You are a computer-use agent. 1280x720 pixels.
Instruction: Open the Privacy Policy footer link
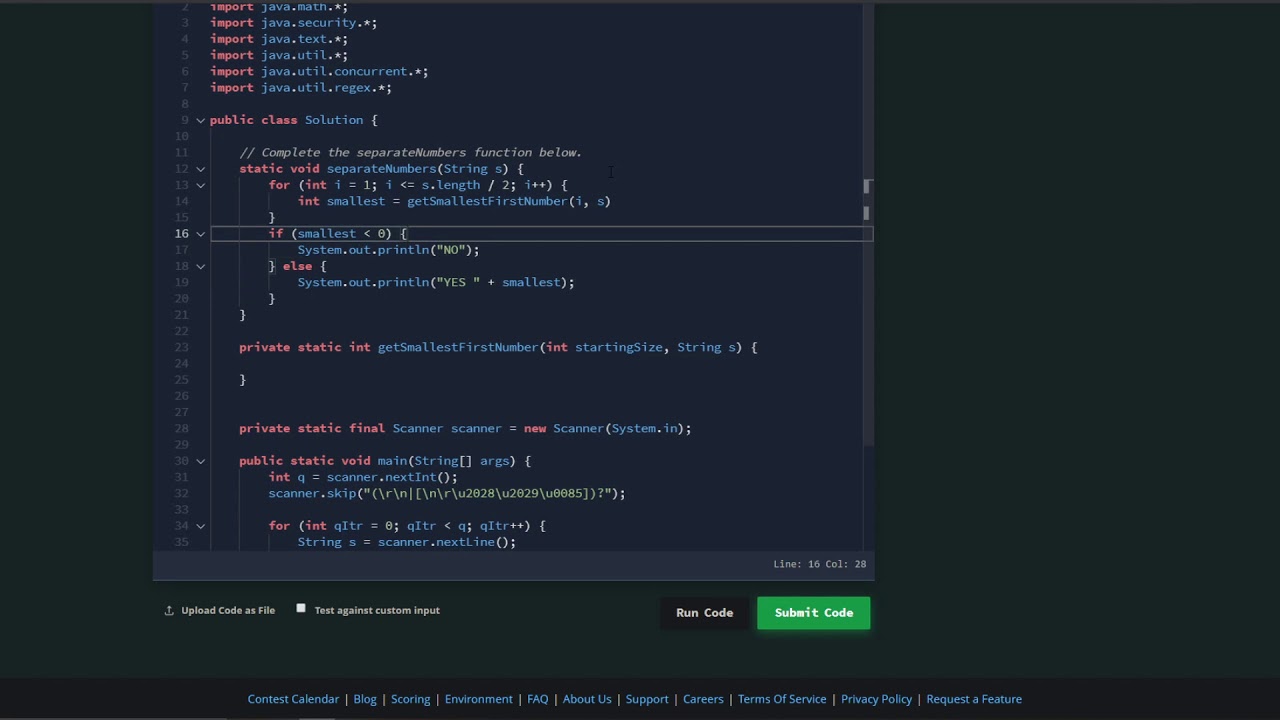pos(876,699)
